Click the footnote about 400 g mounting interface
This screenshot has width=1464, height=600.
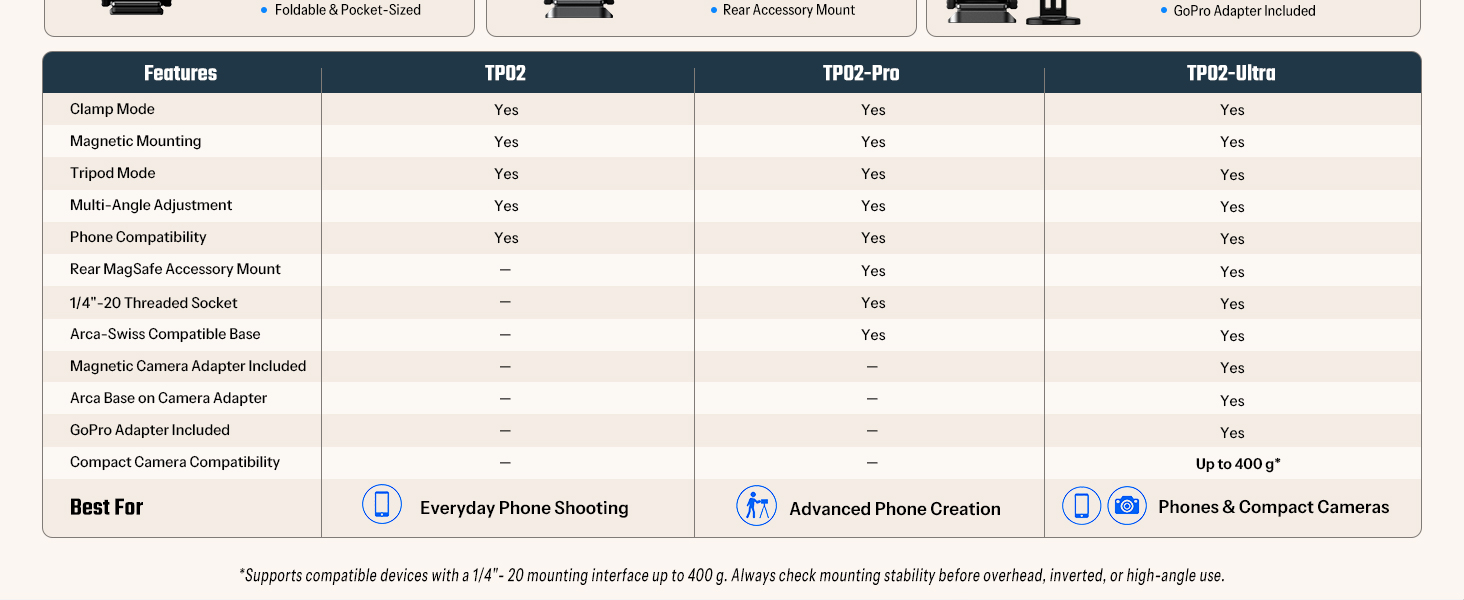point(732,575)
